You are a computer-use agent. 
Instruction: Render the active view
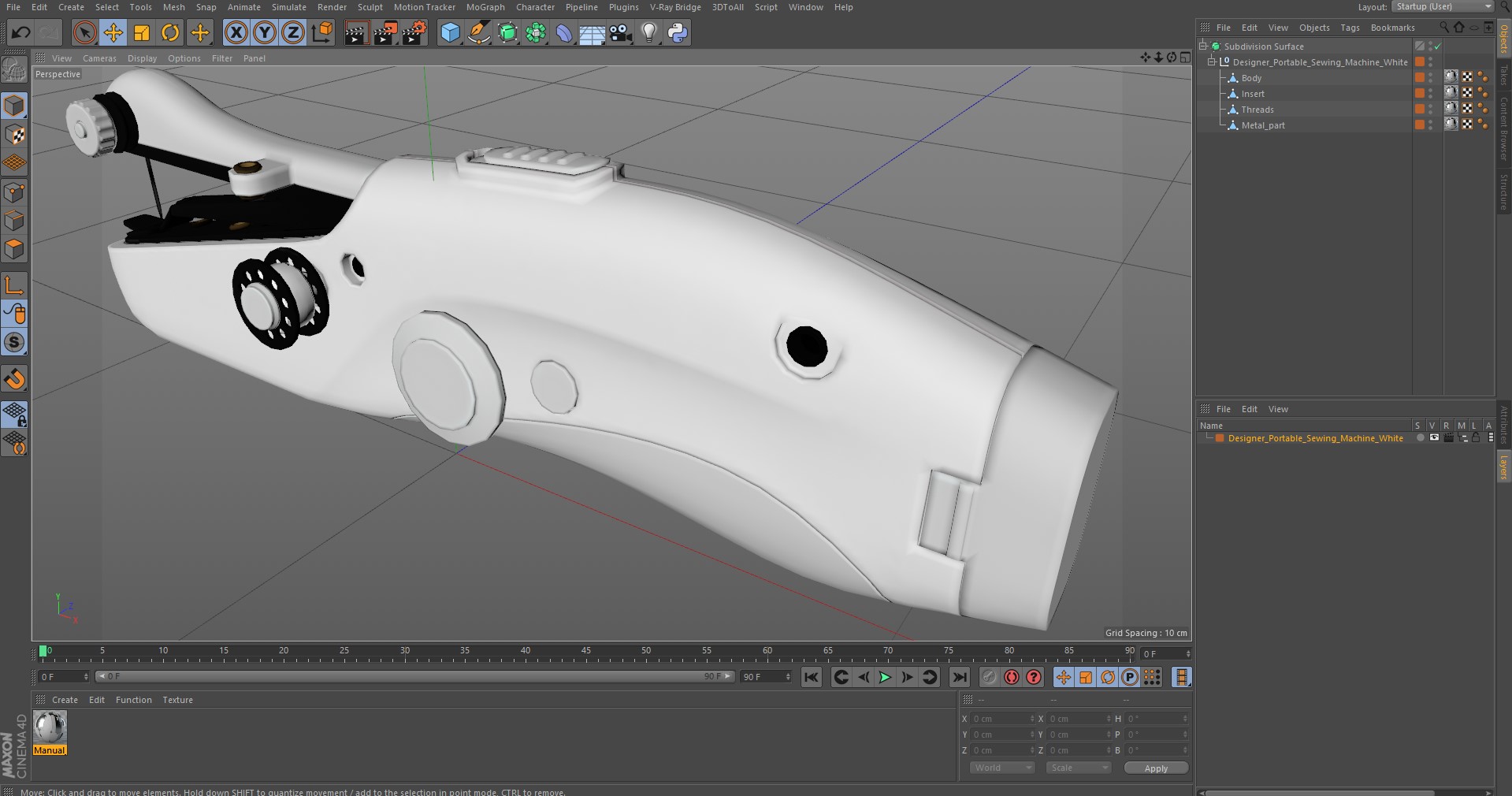click(x=356, y=32)
